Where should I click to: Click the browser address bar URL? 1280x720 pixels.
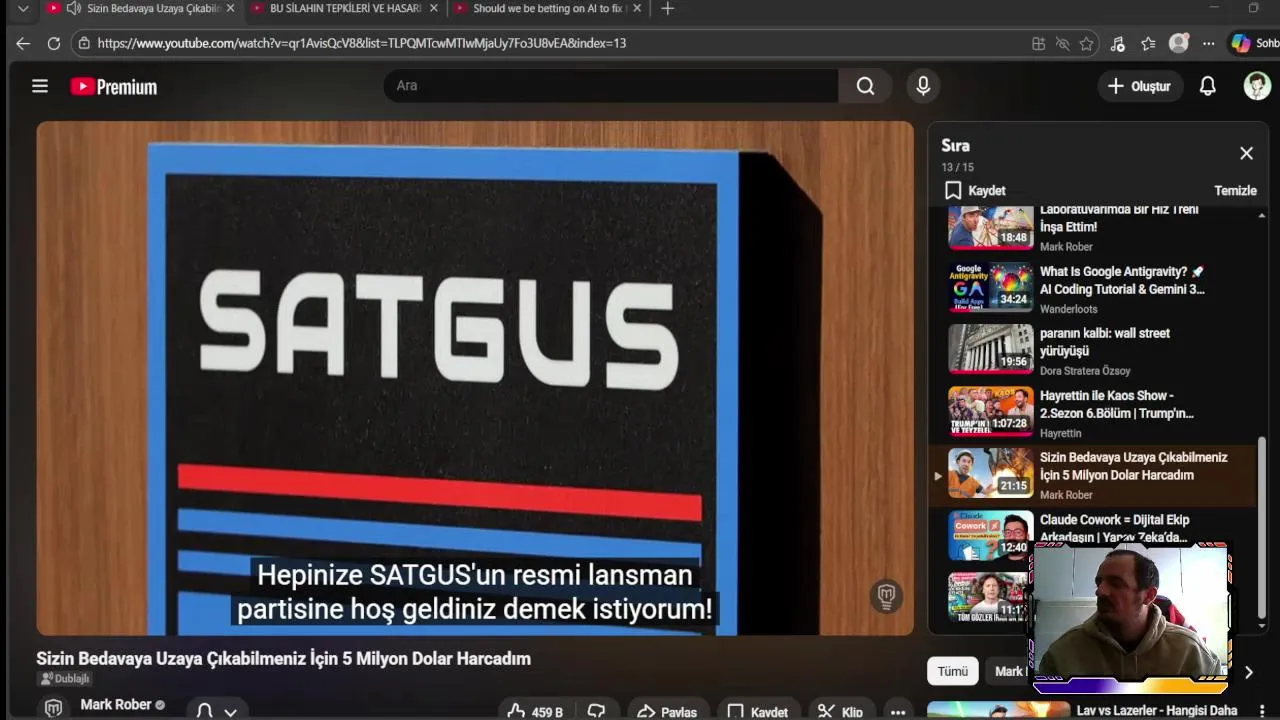361,43
